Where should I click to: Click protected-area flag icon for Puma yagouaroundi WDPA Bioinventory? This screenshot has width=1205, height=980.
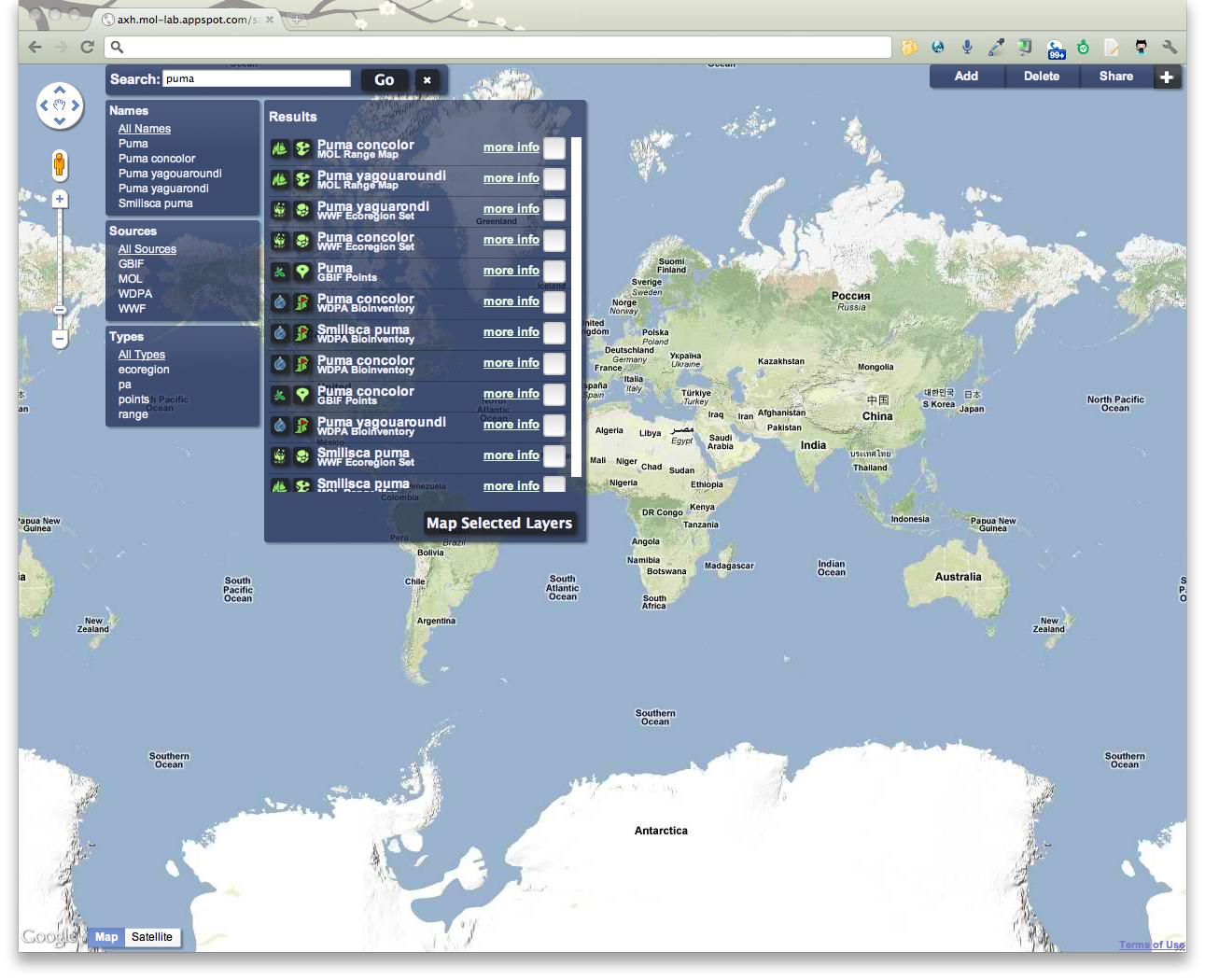click(302, 426)
